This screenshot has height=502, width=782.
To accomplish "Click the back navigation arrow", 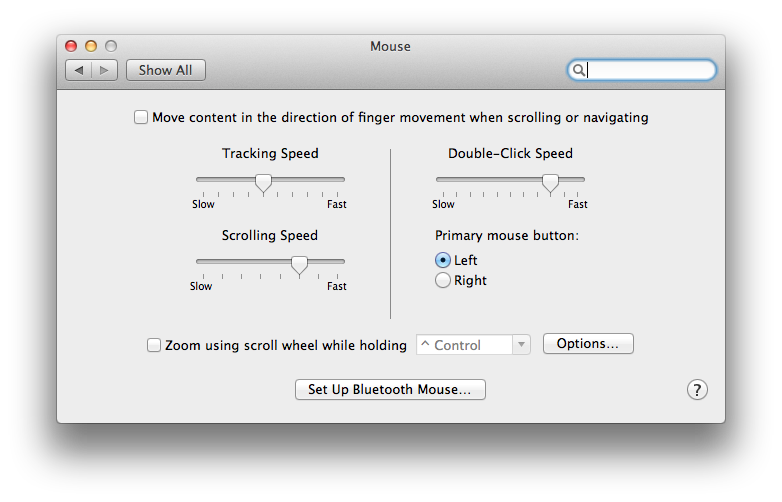I will pyautogui.click(x=79, y=70).
